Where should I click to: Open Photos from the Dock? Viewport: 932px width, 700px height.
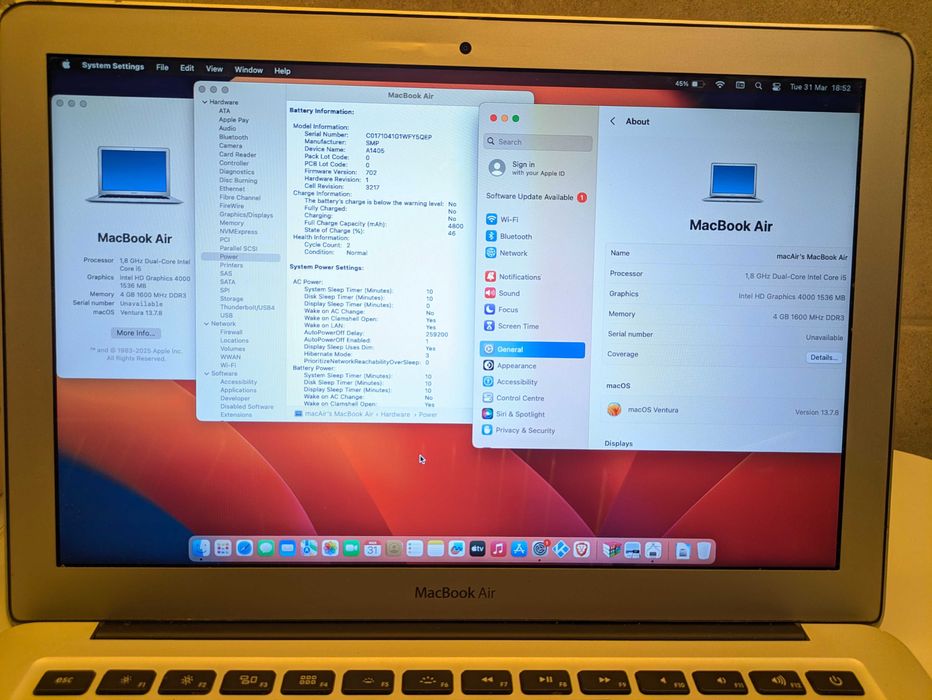point(330,548)
